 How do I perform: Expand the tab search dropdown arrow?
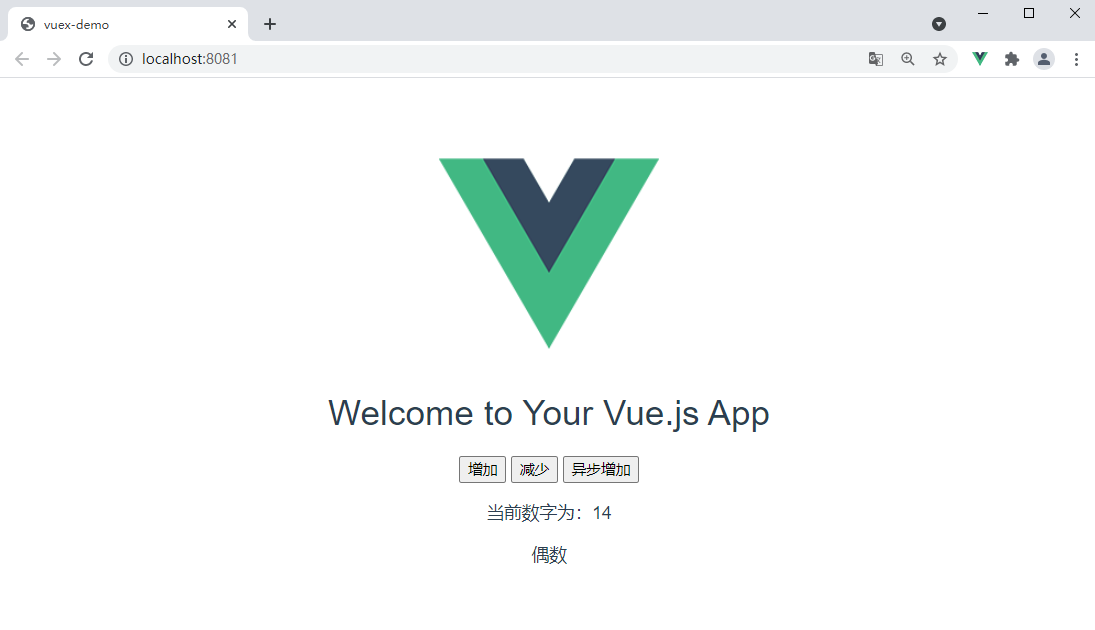coord(939,24)
